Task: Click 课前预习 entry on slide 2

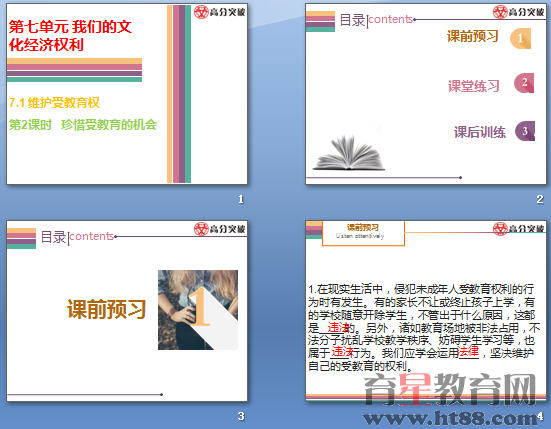Action: tap(473, 36)
